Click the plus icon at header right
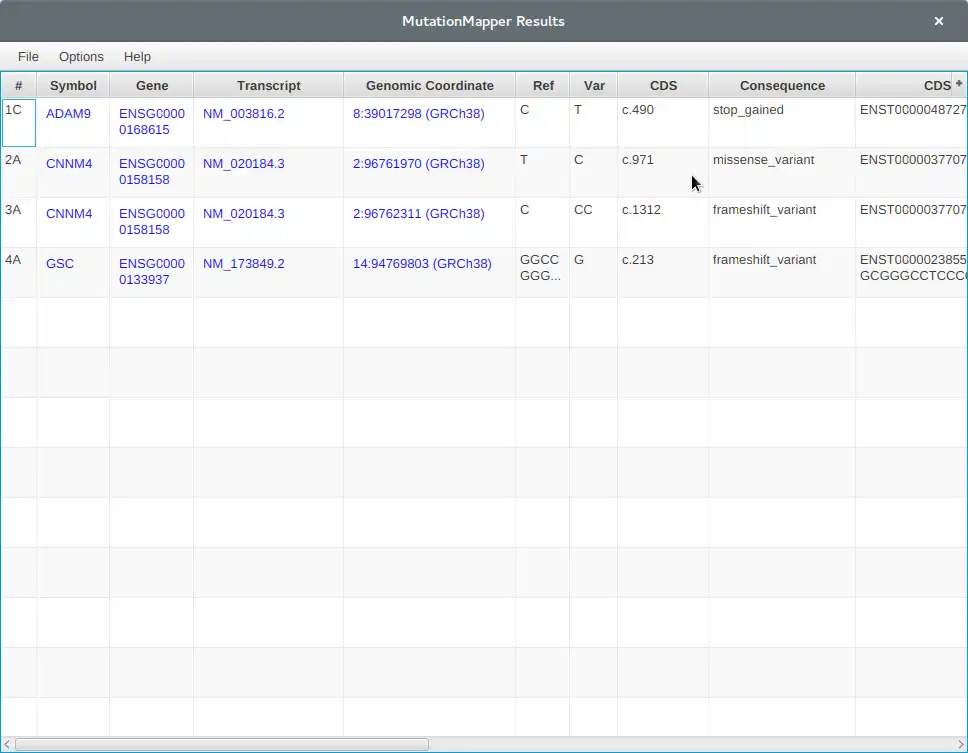 point(959,83)
